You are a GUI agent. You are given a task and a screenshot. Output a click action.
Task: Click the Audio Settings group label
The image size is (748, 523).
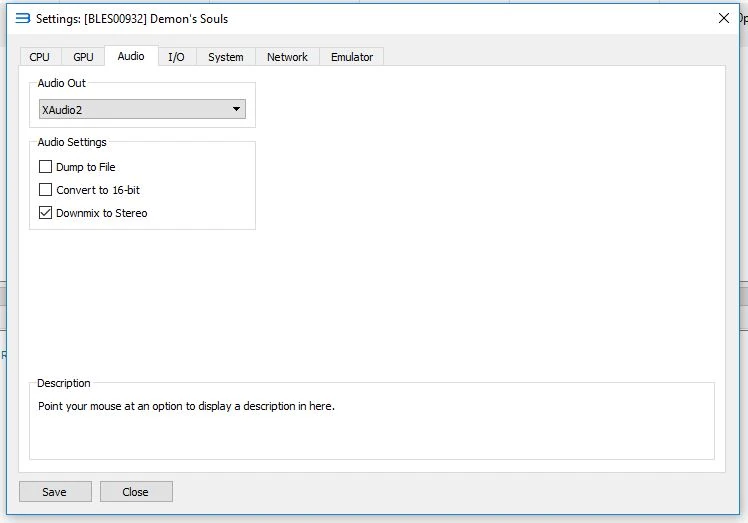pyautogui.click(x=72, y=142)
